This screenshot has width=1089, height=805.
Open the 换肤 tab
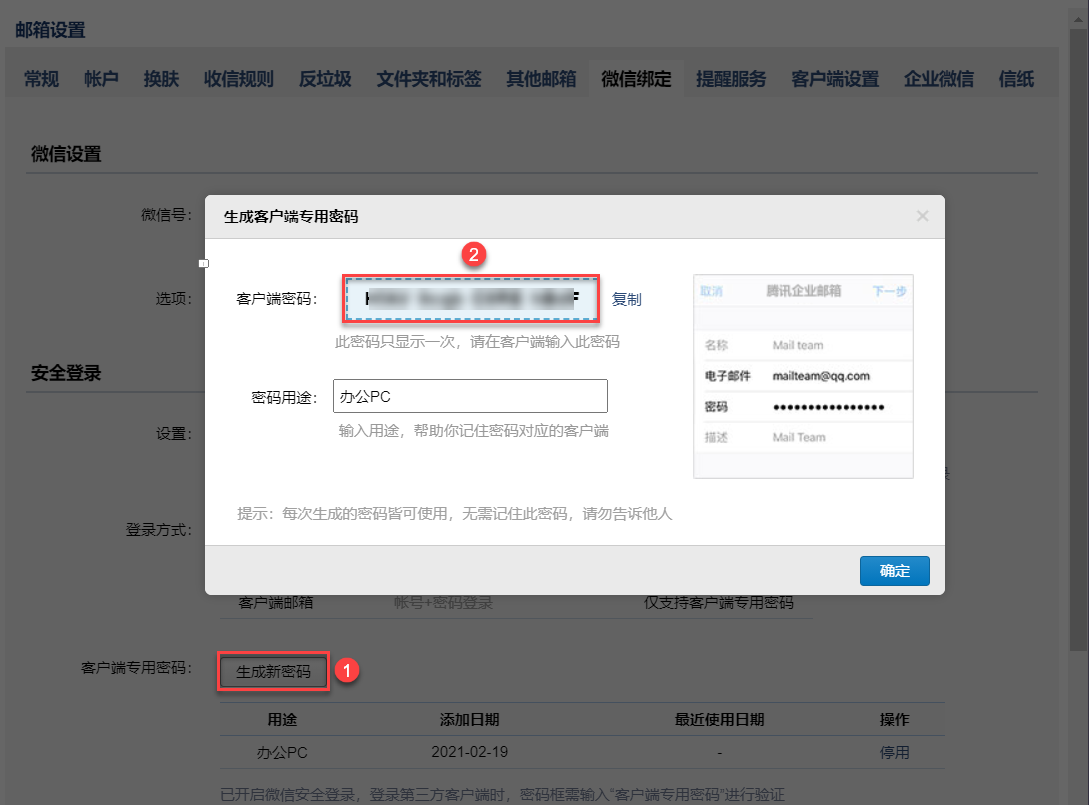(161, 79)
